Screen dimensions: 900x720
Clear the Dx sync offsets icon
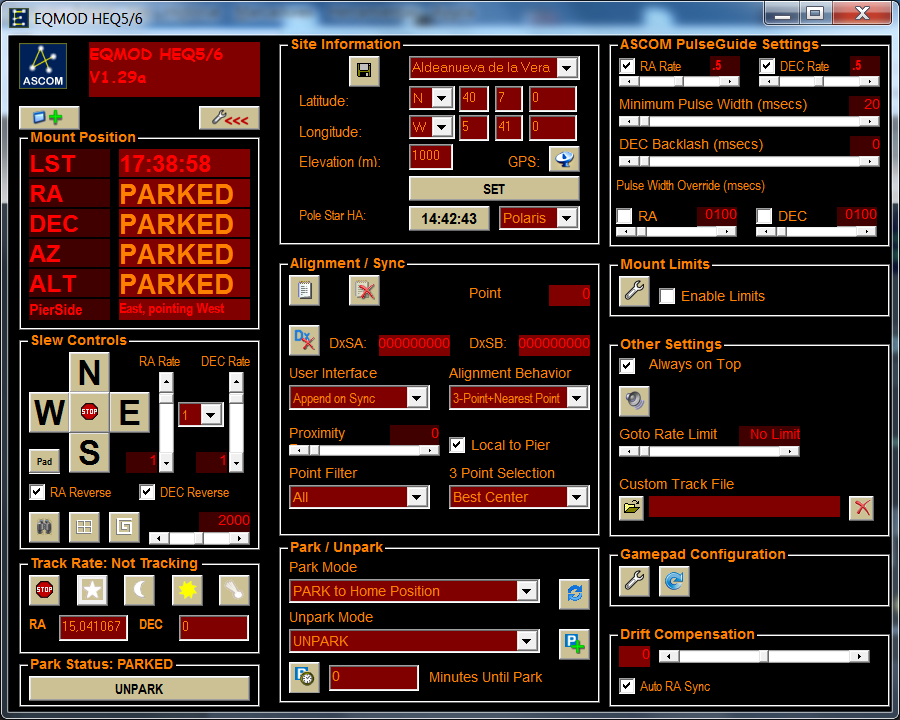pos(304,340)
